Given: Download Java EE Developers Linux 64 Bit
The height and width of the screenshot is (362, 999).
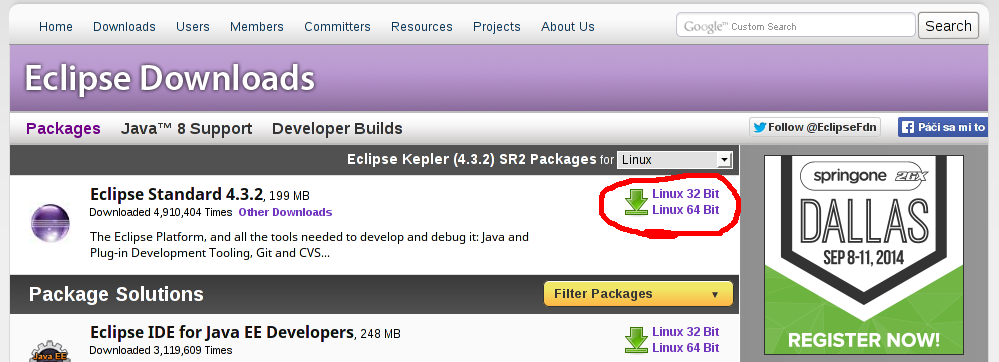Looking at the screenshot, I should coord(686,348).
